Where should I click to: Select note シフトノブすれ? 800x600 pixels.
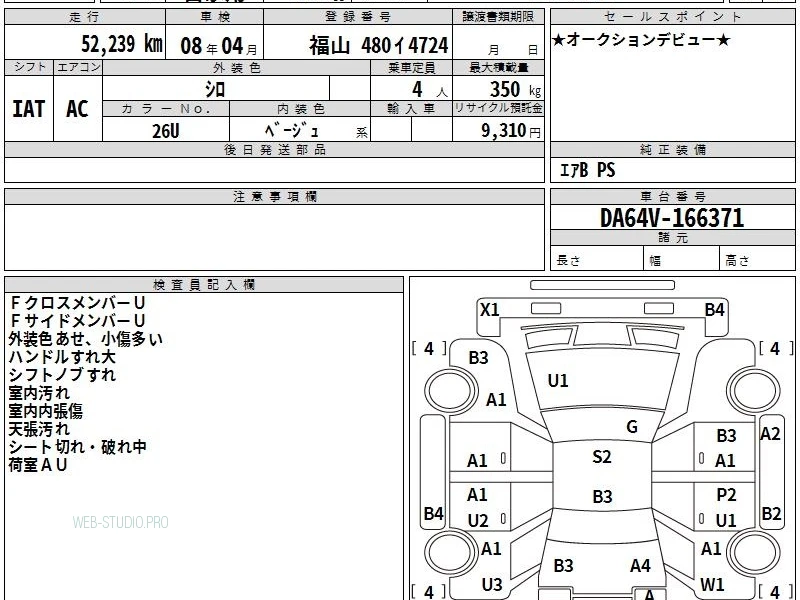(62, 375)
